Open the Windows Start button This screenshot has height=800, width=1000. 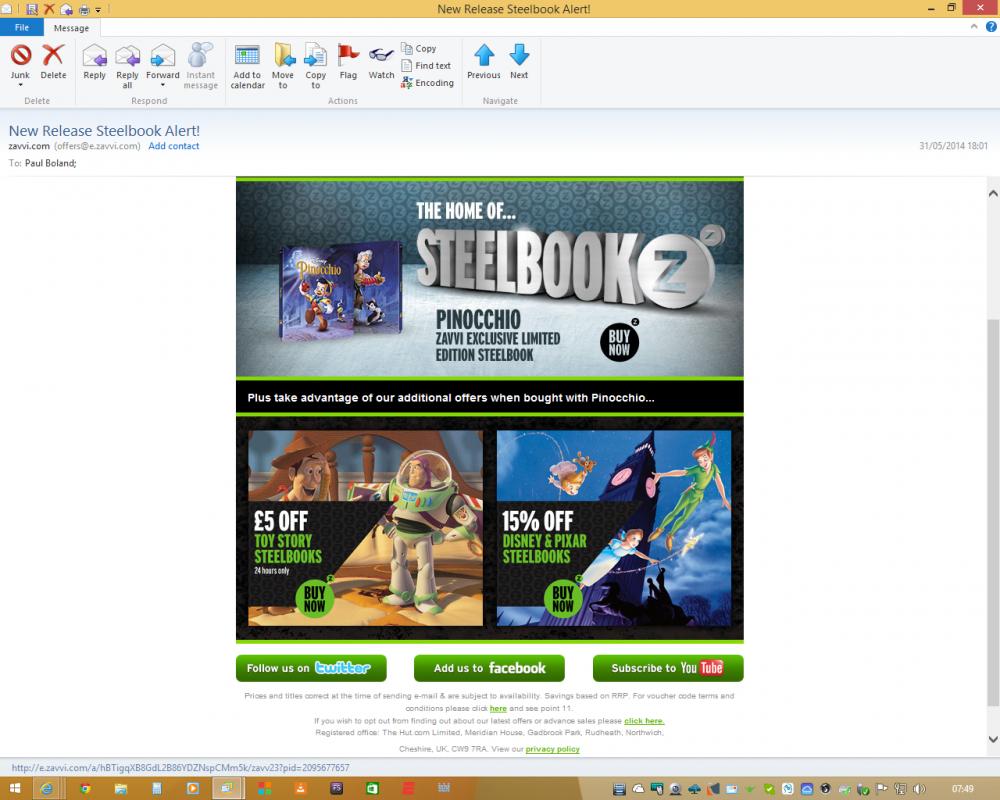pyautogui.click(x=15, y=789)
